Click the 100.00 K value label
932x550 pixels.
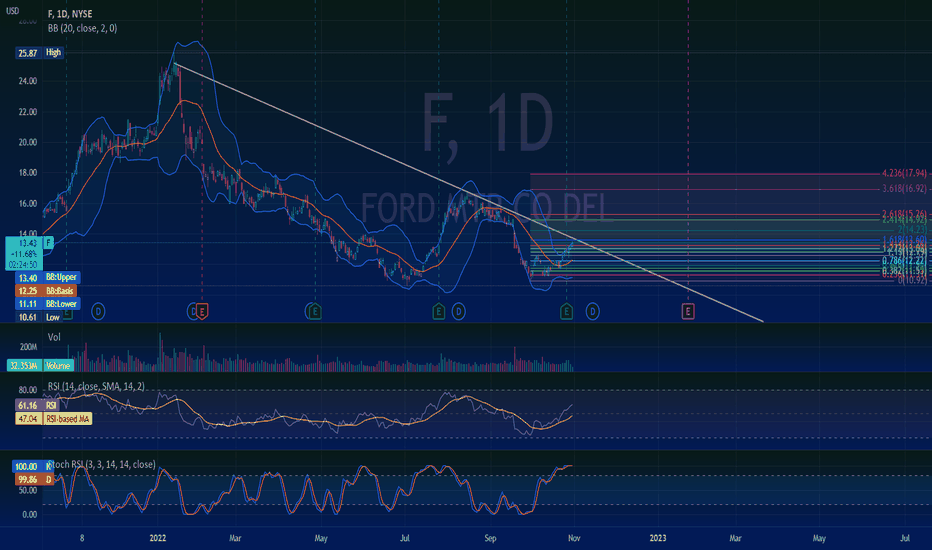(x=33, y=467)
